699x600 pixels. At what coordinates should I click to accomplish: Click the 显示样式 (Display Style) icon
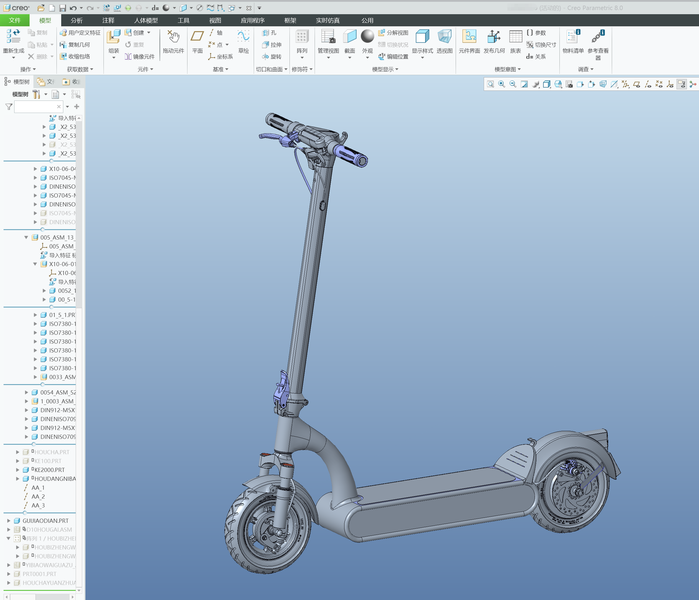pos(422,37)
